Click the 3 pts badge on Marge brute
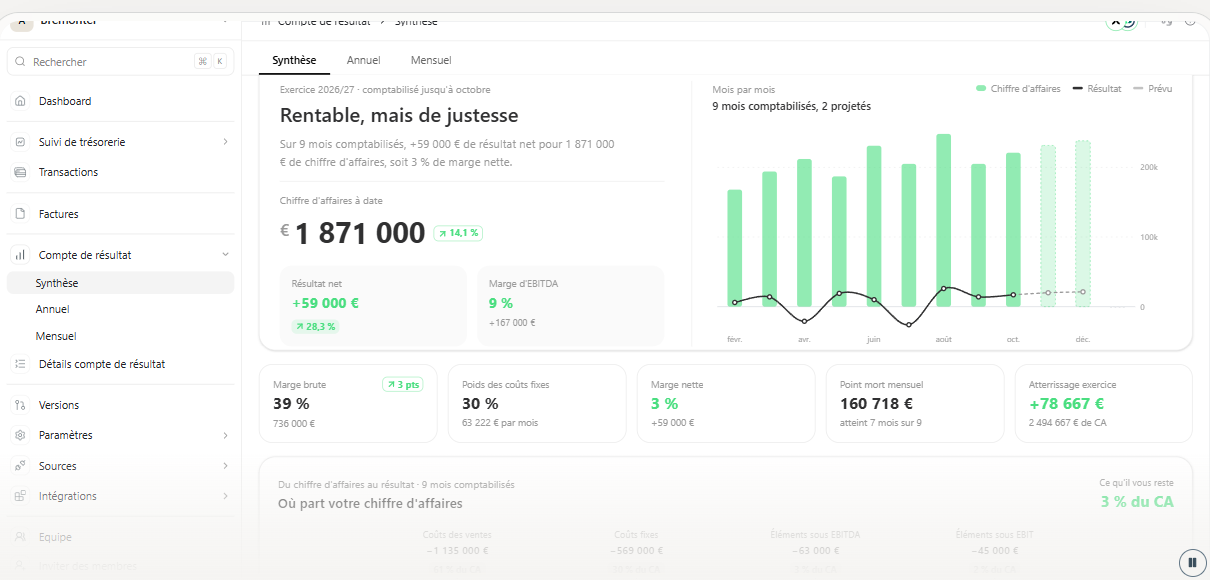 (402, 384)
